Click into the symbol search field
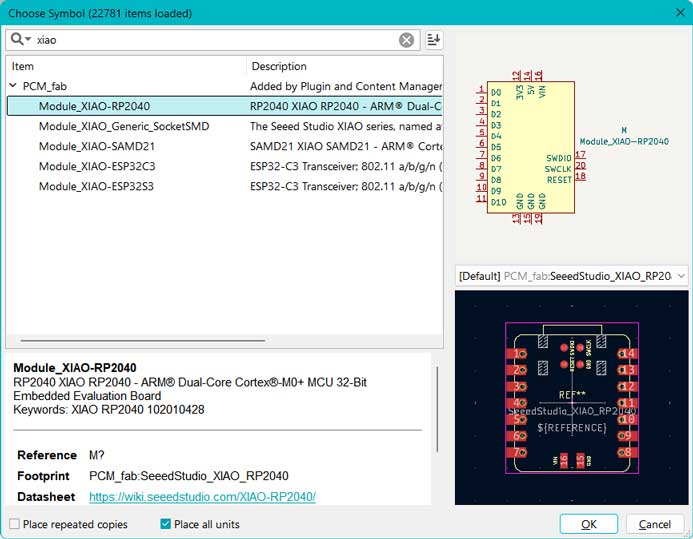693x539 pixels. (214, 40)
